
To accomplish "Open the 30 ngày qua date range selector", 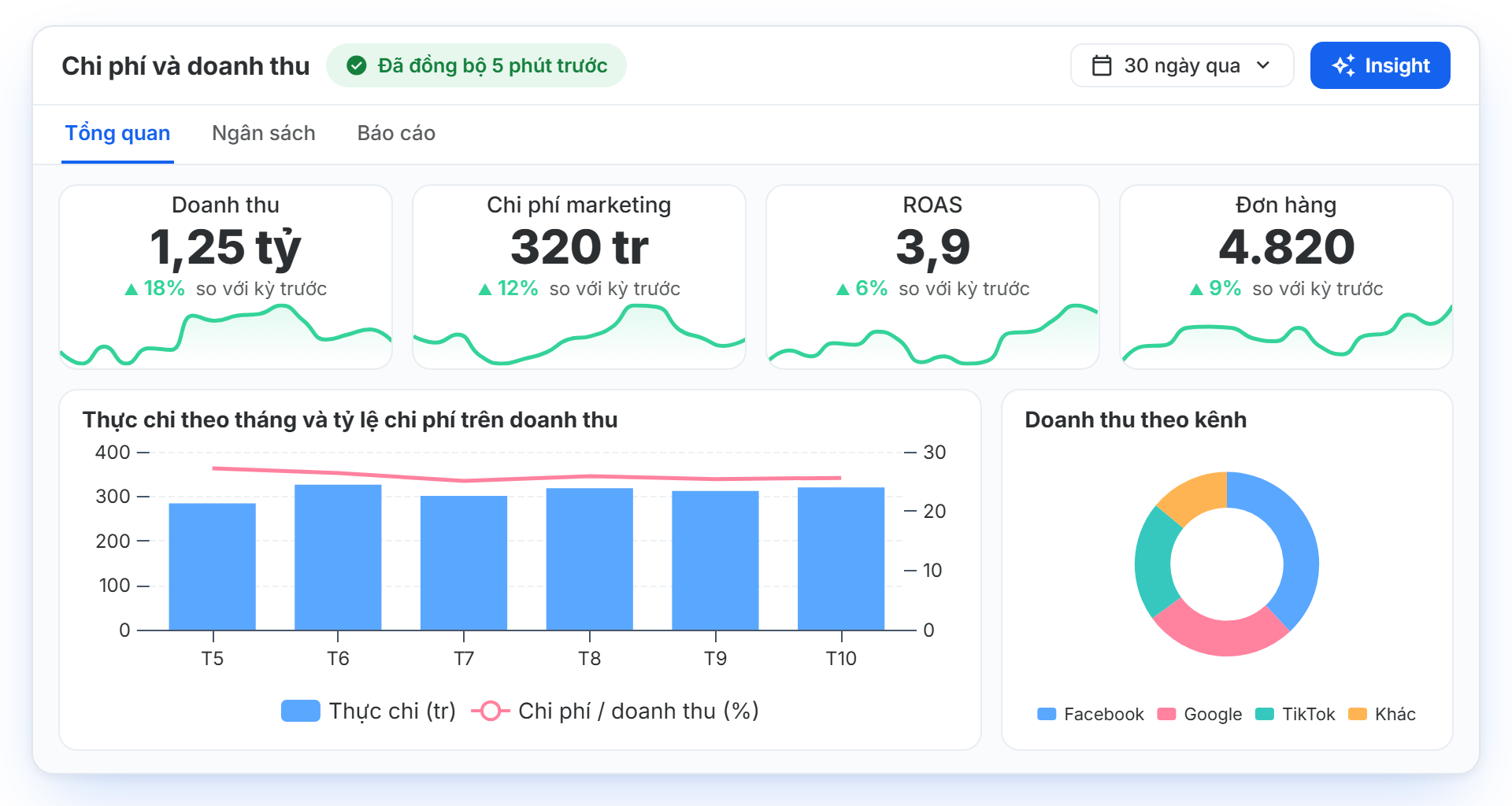I will [x=1182, y=65].
